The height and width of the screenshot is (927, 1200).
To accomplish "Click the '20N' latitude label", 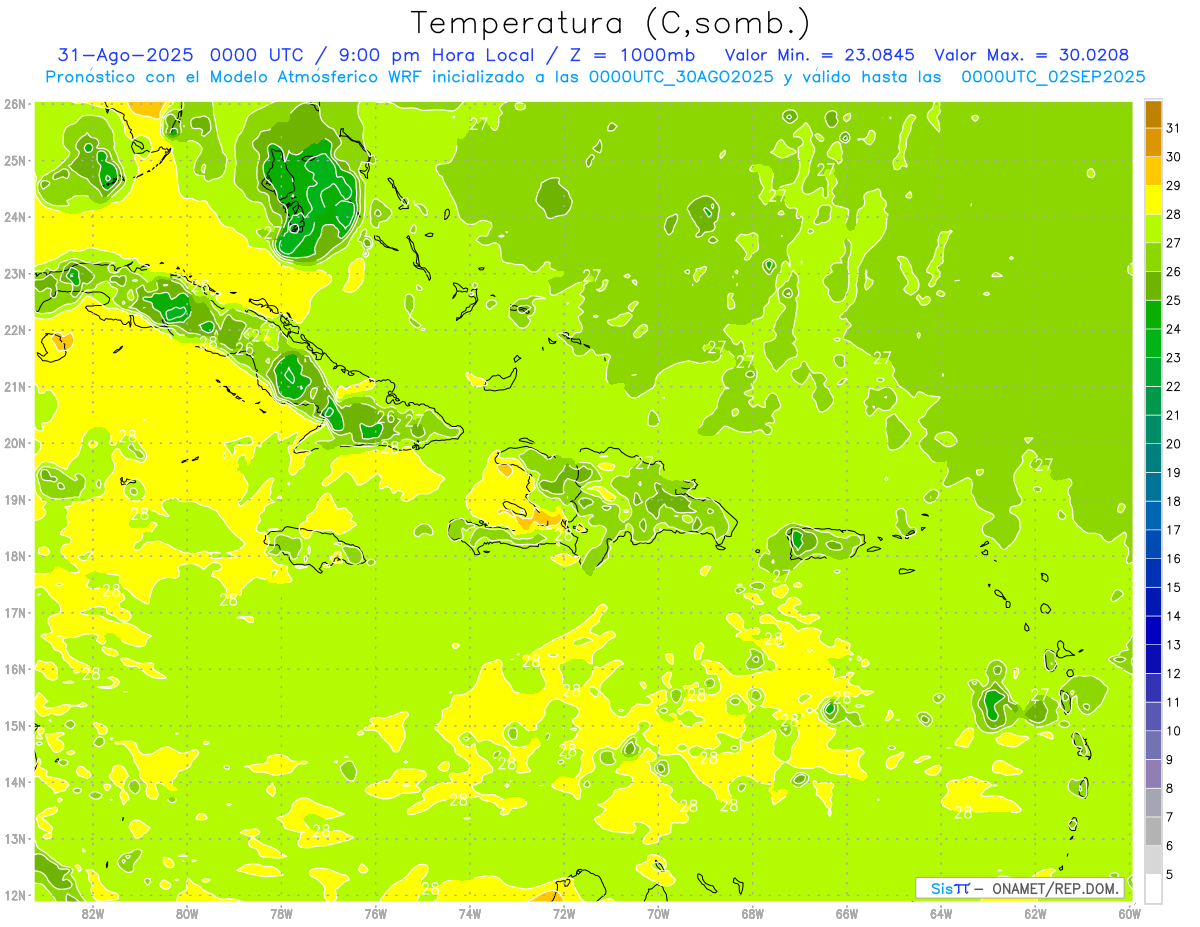I will tap(15, 443).
